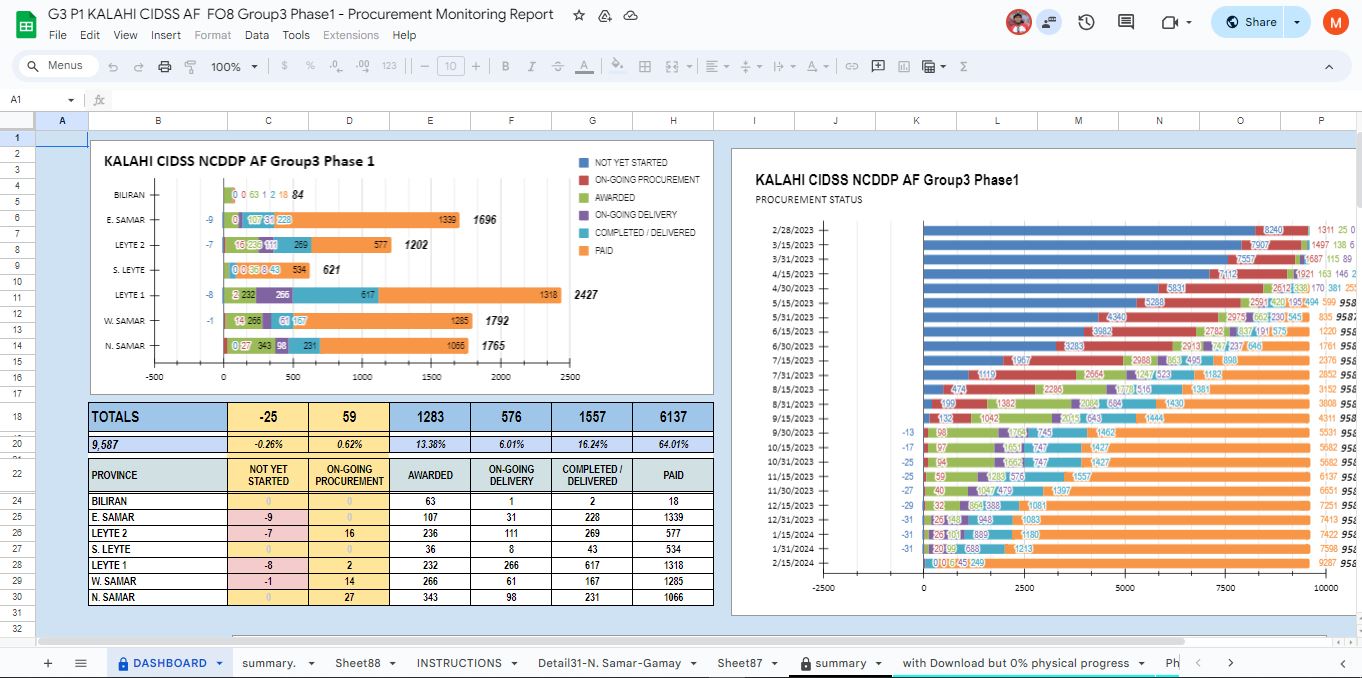Open version history clock icon
The height and width of the screenshot is (678, 1362).
pos(1087,22)
